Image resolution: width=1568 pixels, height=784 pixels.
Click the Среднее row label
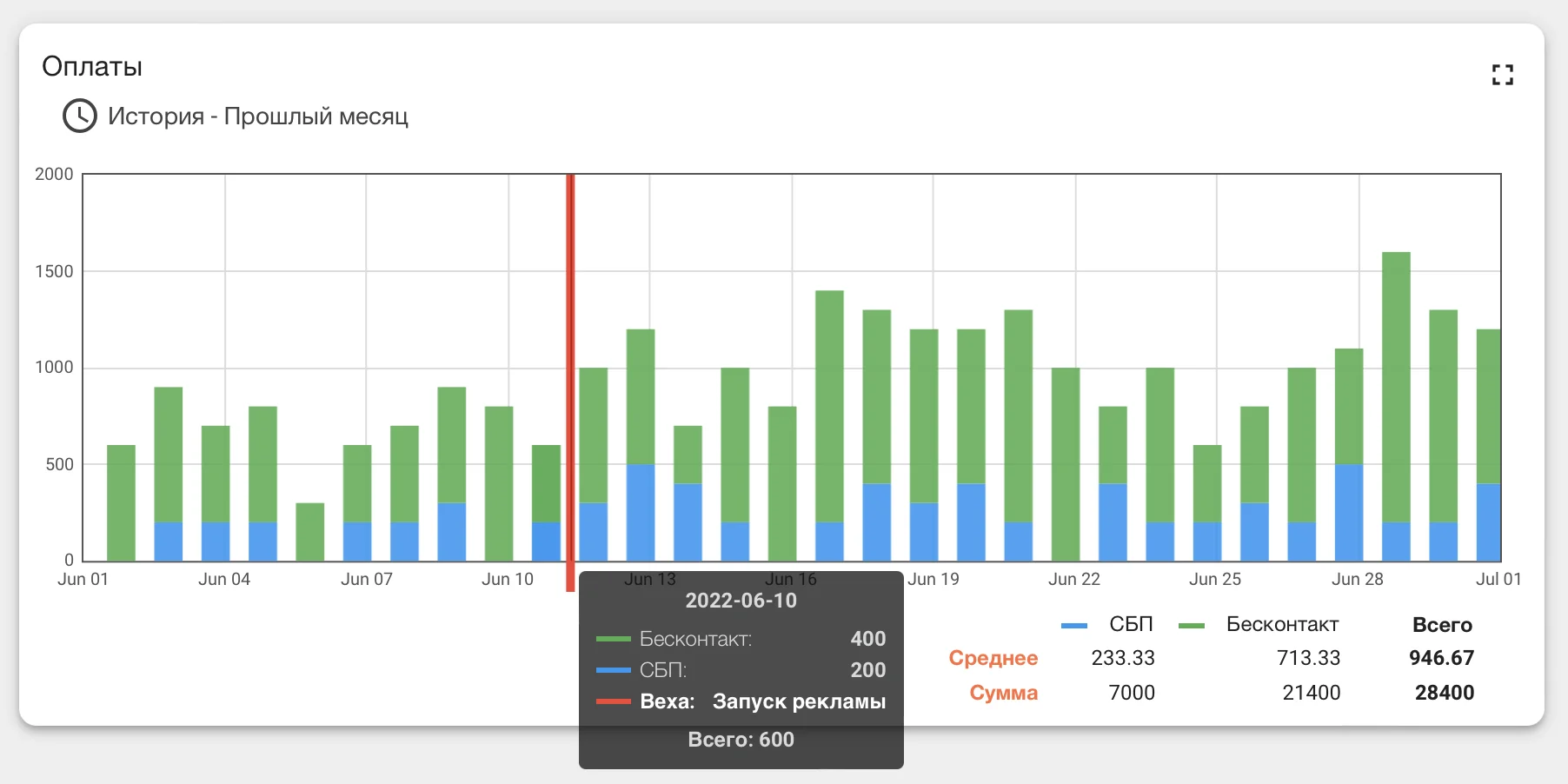(993, 658)
